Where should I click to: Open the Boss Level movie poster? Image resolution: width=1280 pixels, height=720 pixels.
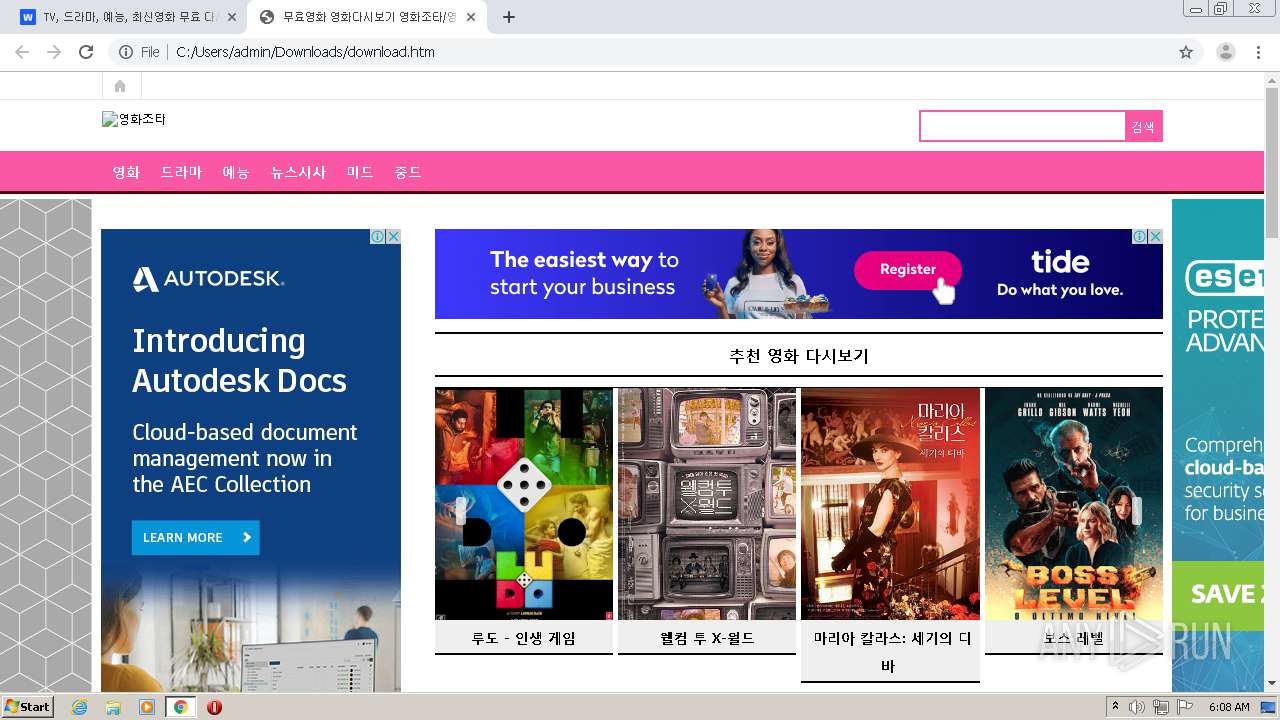pos(1074,504)
